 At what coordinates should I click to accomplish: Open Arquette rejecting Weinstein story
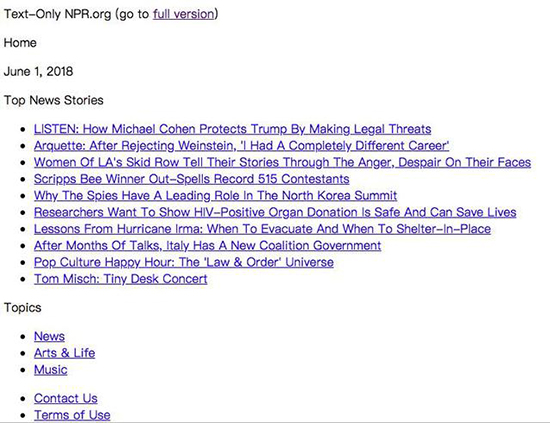241,146
